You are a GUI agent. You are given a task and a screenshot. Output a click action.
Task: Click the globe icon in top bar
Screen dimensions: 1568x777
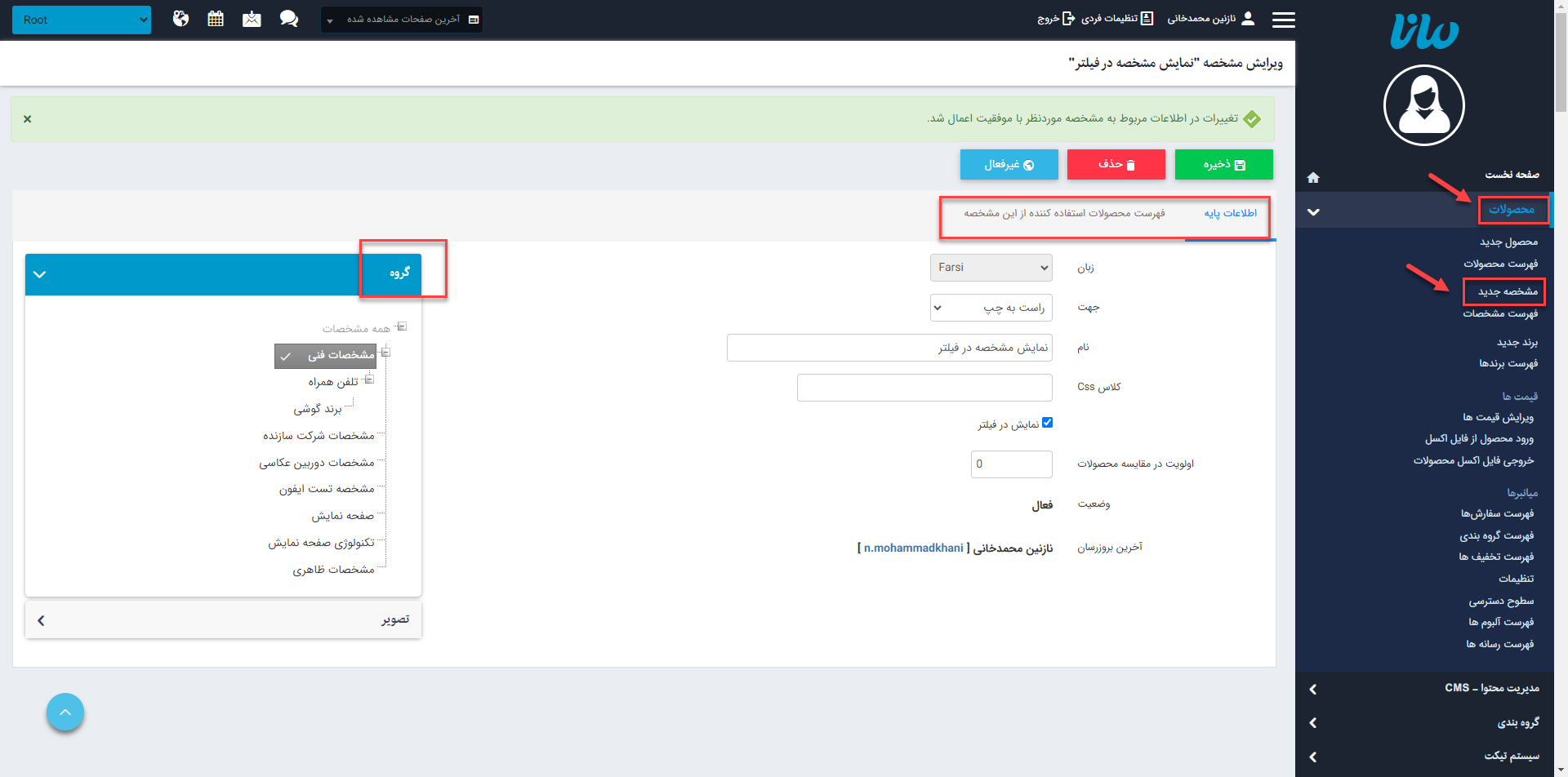click(x=180, y=19)
